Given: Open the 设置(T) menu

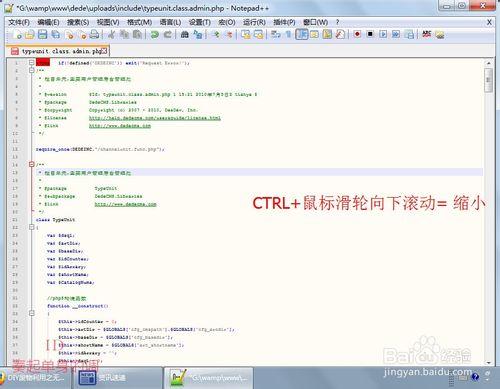Looking at the screenshot, I should coord(200,22).
